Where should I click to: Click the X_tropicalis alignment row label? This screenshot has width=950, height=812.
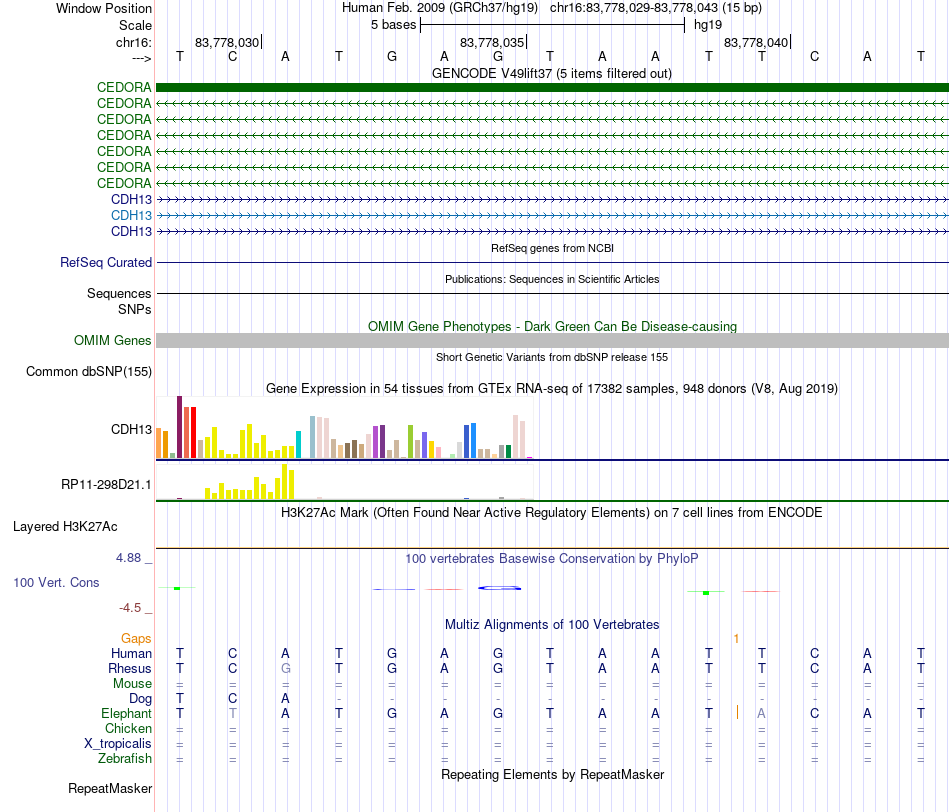118,744
